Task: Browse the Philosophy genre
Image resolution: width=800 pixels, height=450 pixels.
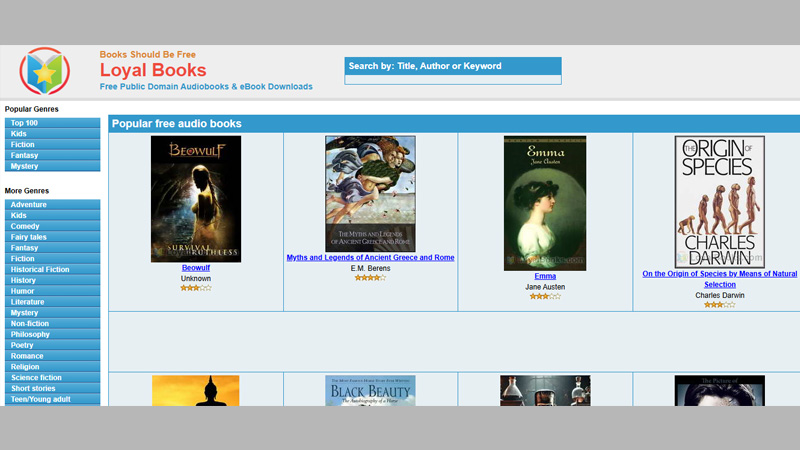Action: coord(53,334)
